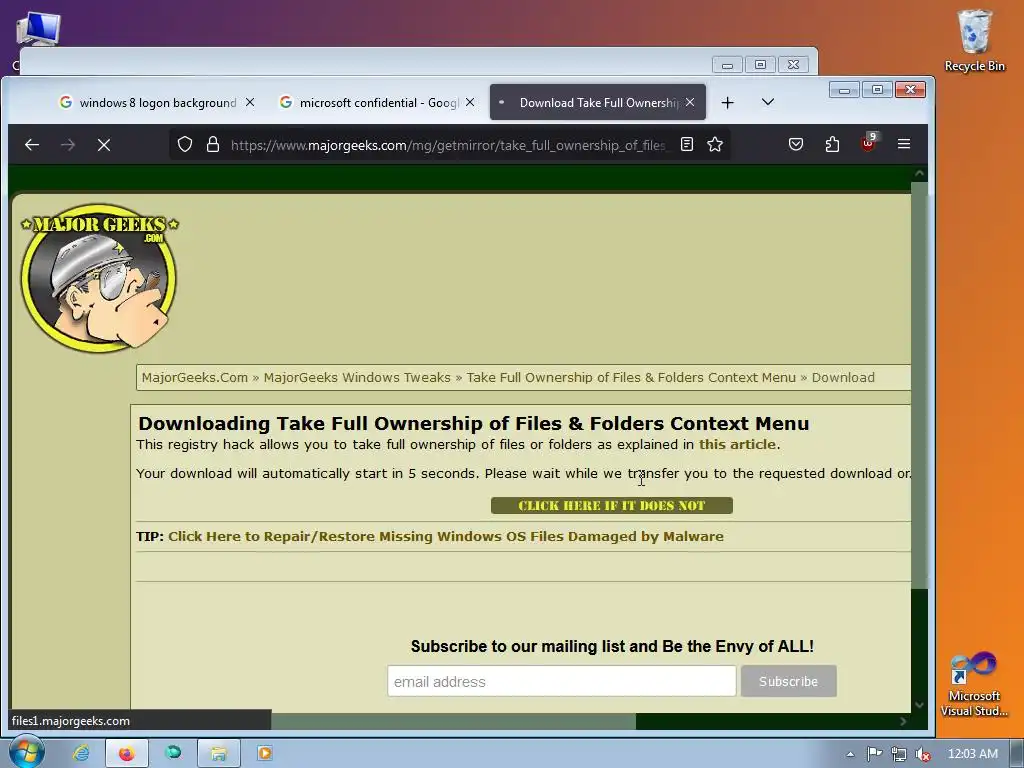Open the green round taskbar app icon
The width and height of the screenshot is (1024, 768).
tap(173, 753)
